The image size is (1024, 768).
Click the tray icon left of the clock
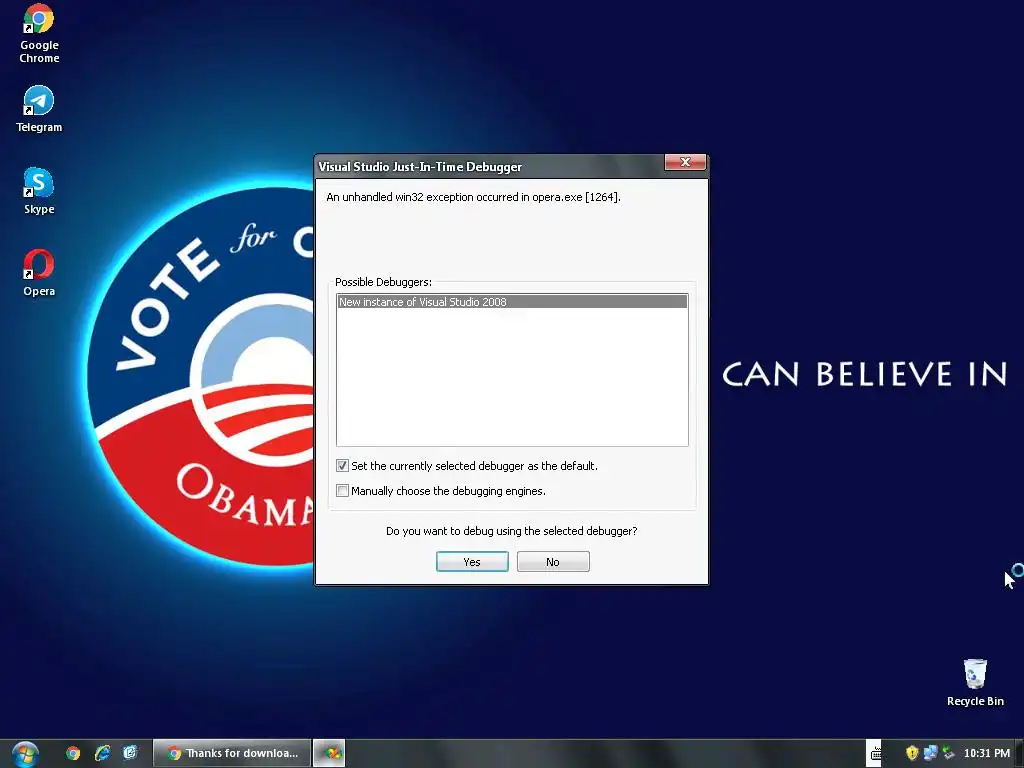coord(948,753)
